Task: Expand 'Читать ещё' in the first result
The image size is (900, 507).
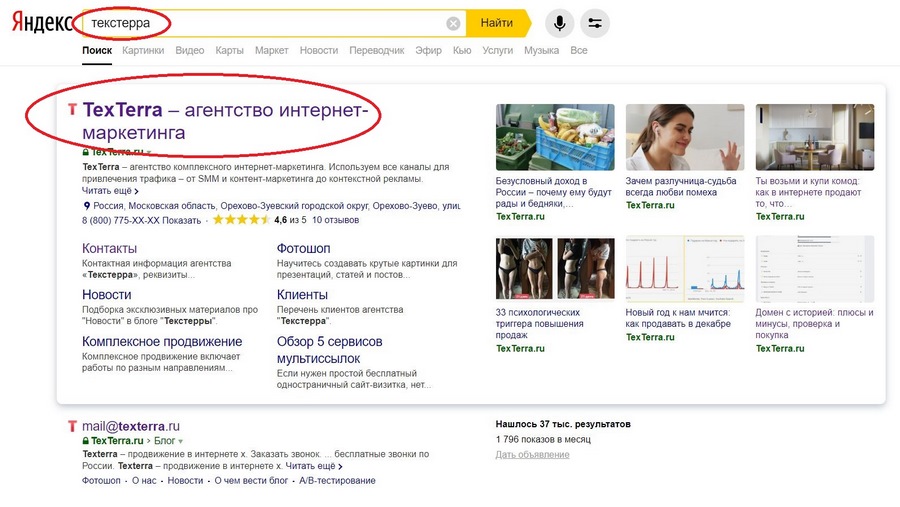Action: 110,191
